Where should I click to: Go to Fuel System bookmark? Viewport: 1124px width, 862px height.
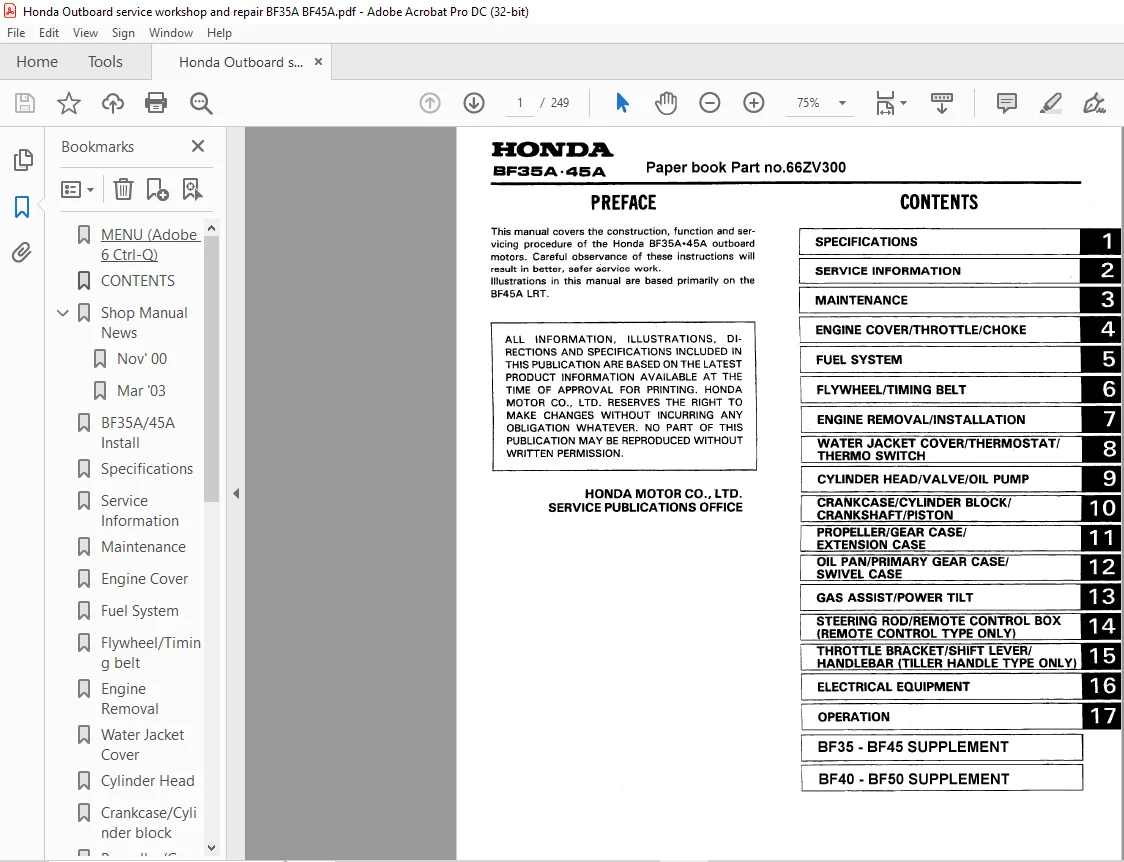140,610
